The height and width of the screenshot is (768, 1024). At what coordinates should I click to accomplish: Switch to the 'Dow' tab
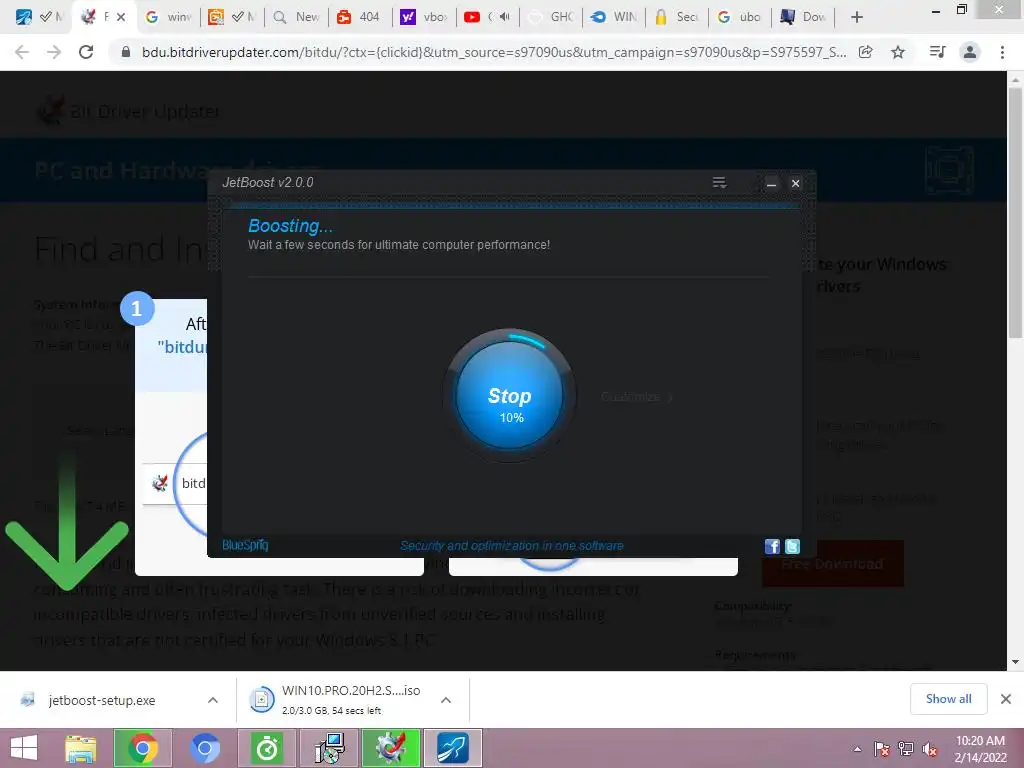click(x=804, y=17)
